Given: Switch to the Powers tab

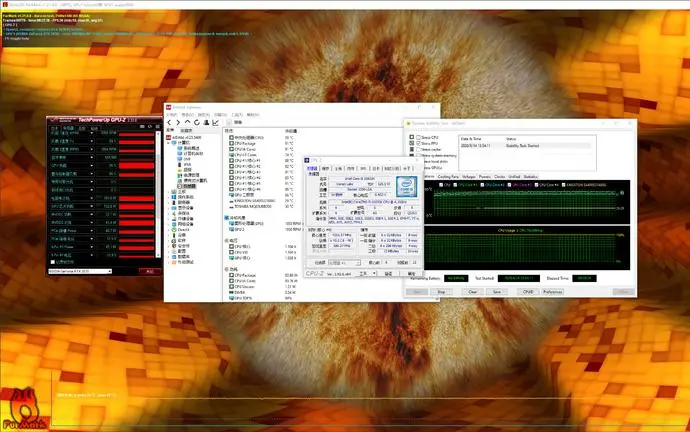Looking at the screenshot, I should pos(485,176).
